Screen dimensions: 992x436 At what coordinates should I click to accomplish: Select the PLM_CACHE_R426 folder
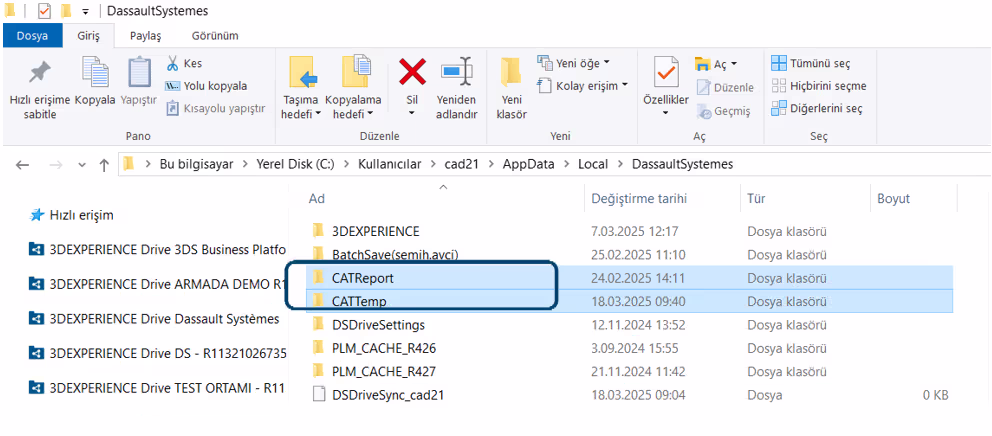coord(629,348)
